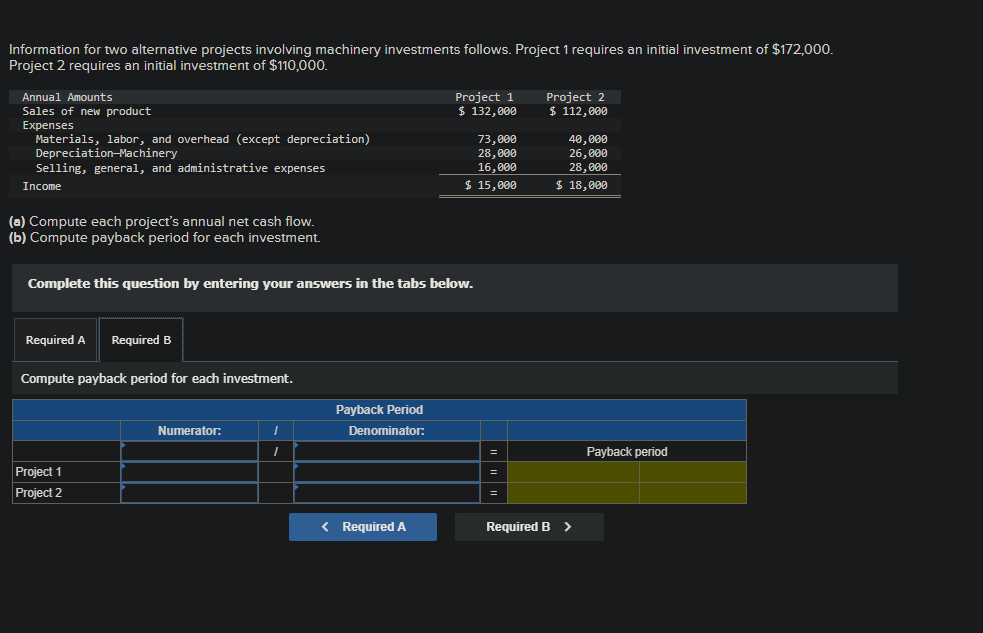This screenshot has height=633, width=983.
Task: Click the Depreciation—Machinery row label
Action: pyautogui.click(x=107, y=154)
